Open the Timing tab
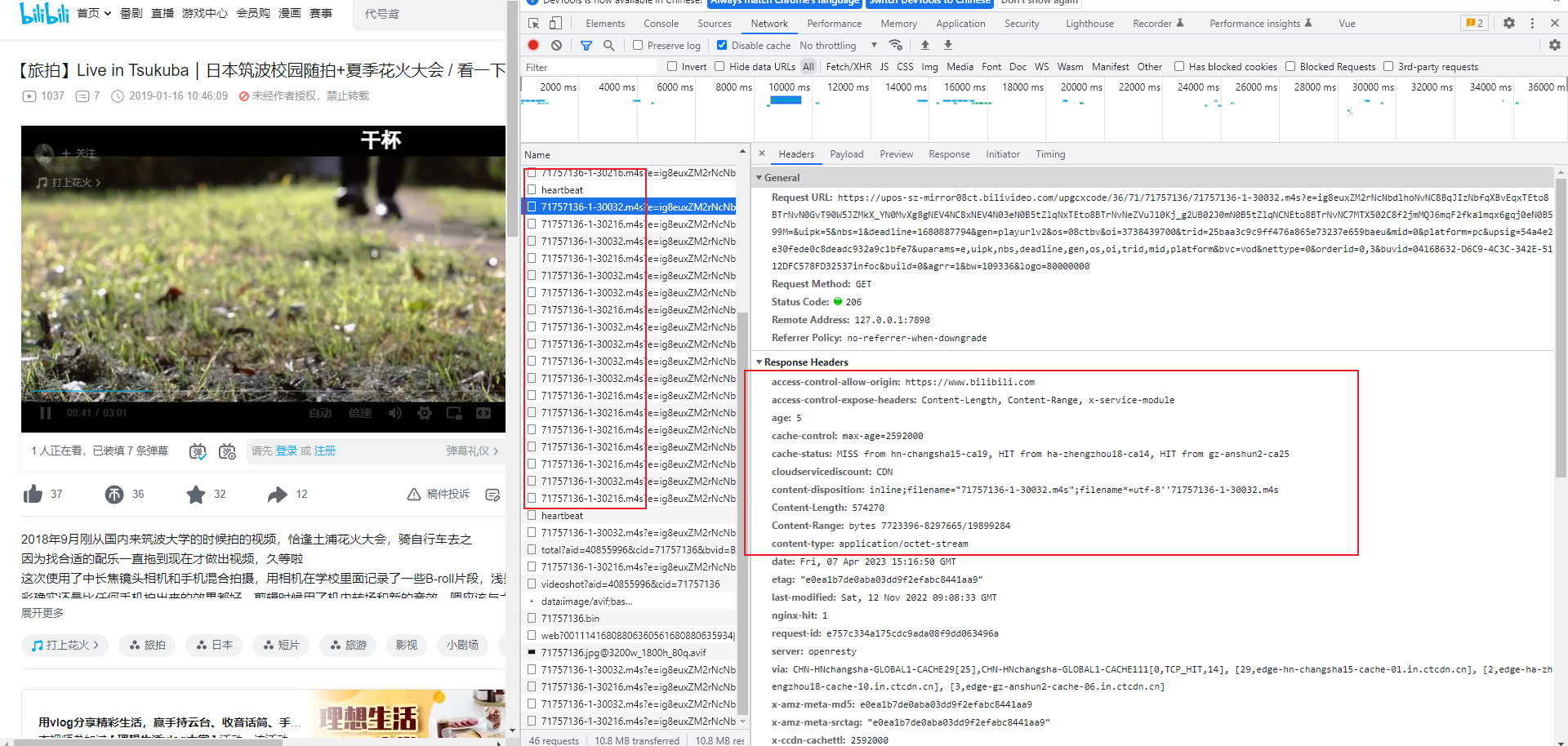The height and width of the screenshot is (746, 1568). [1050, 153]
